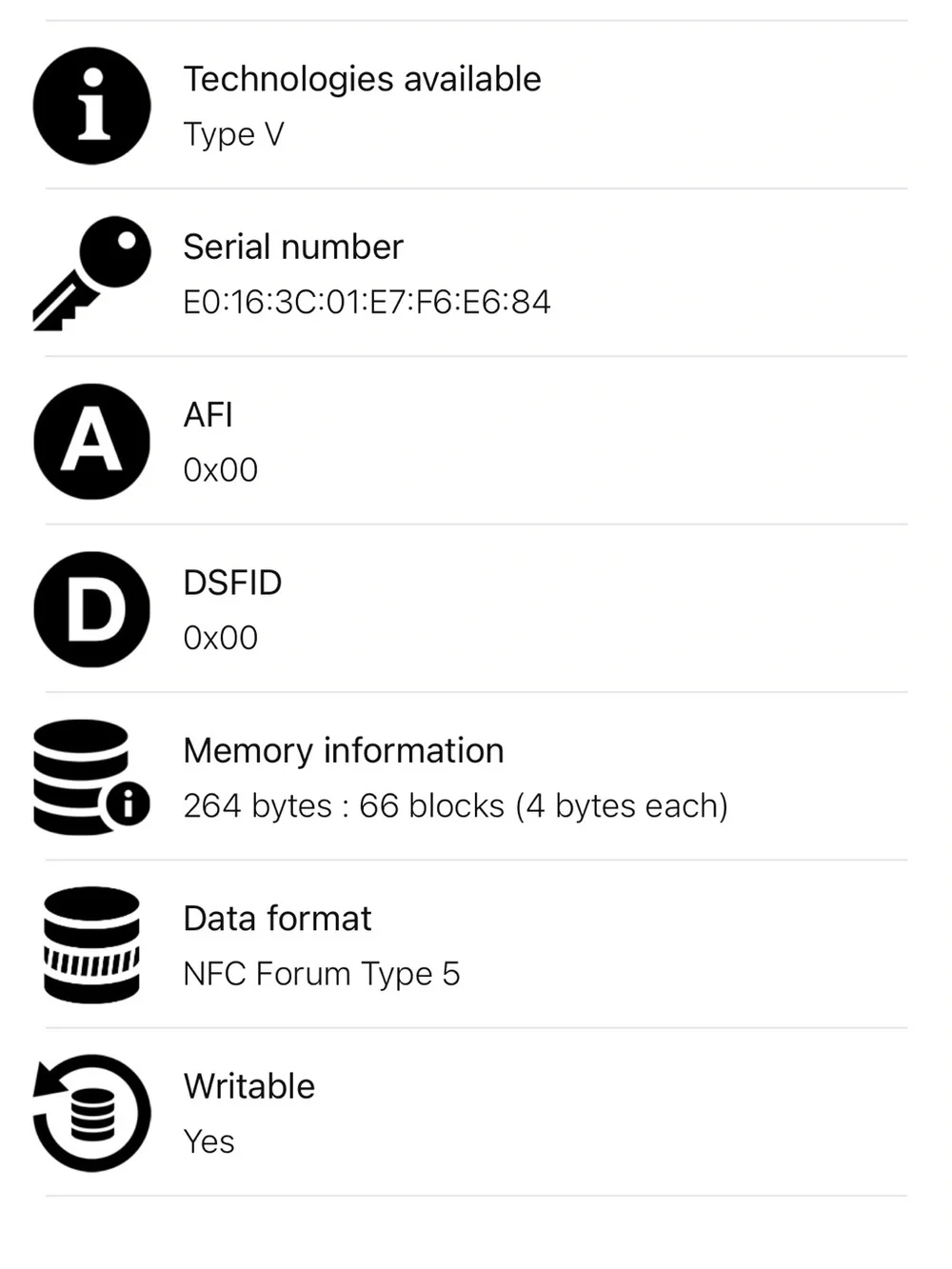
Task: Select the AFI heading
Action: 208,415
